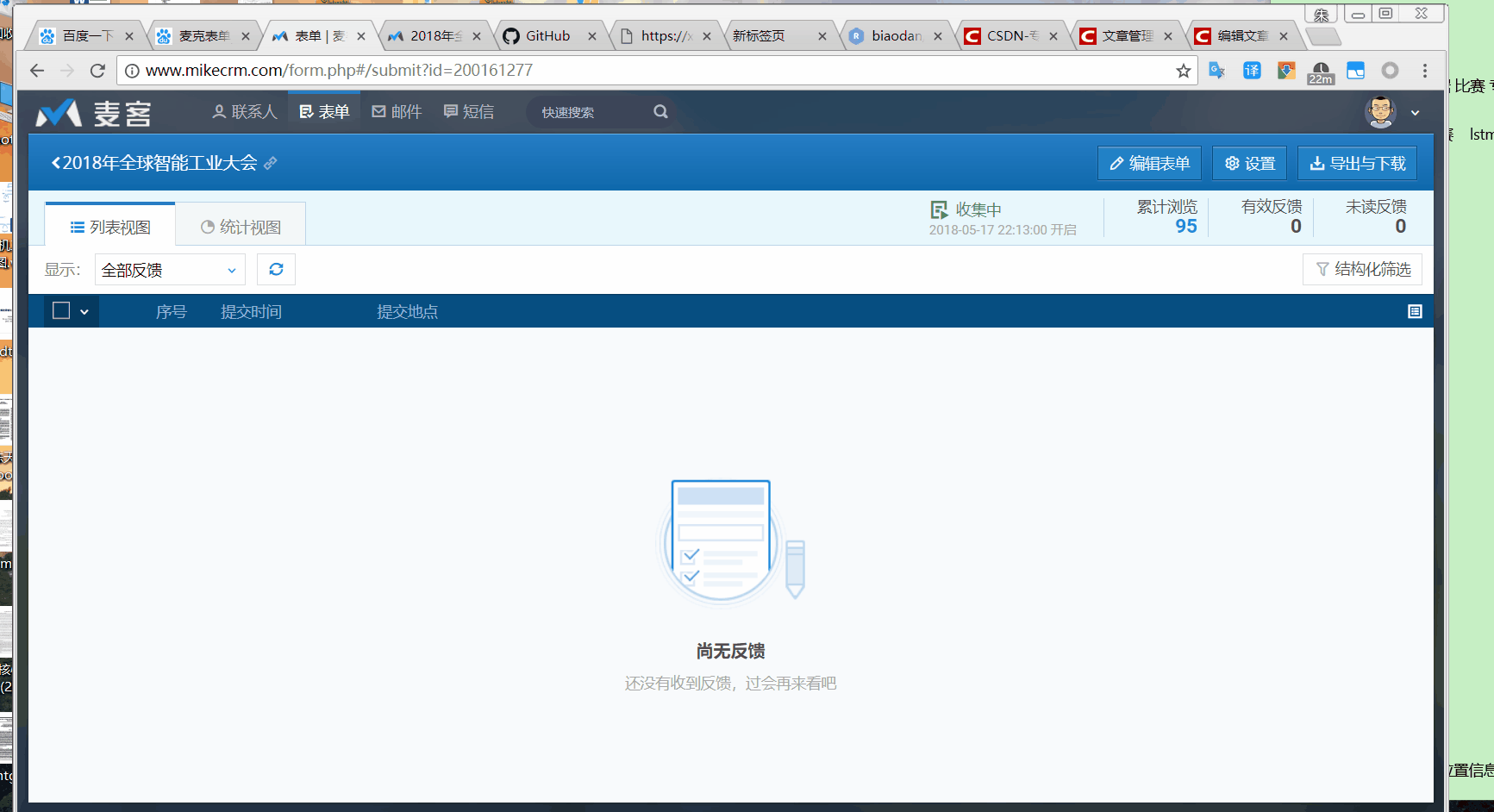Click the 麦客 logo
The image size is (1494, 812).
pyautogui.click(x=94, y=113)
